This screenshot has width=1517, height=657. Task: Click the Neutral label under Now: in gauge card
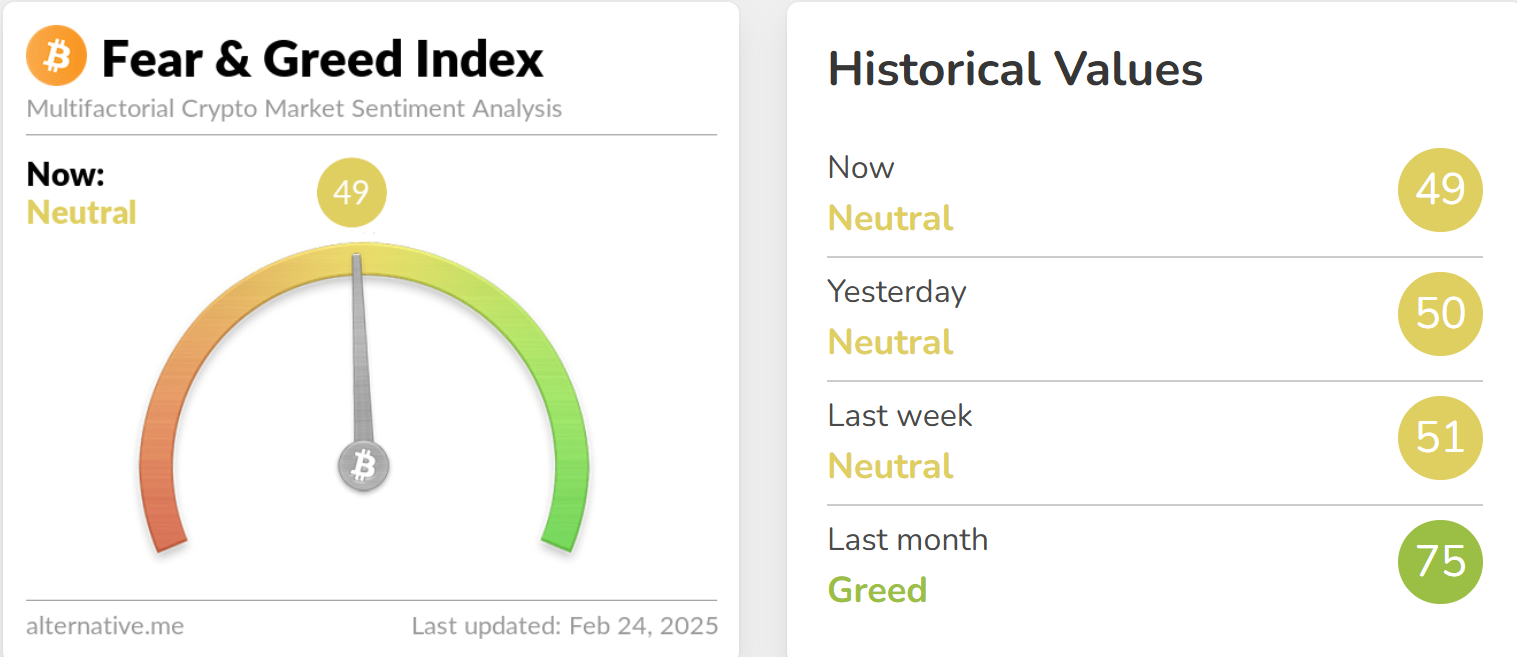tap(82, 213)
